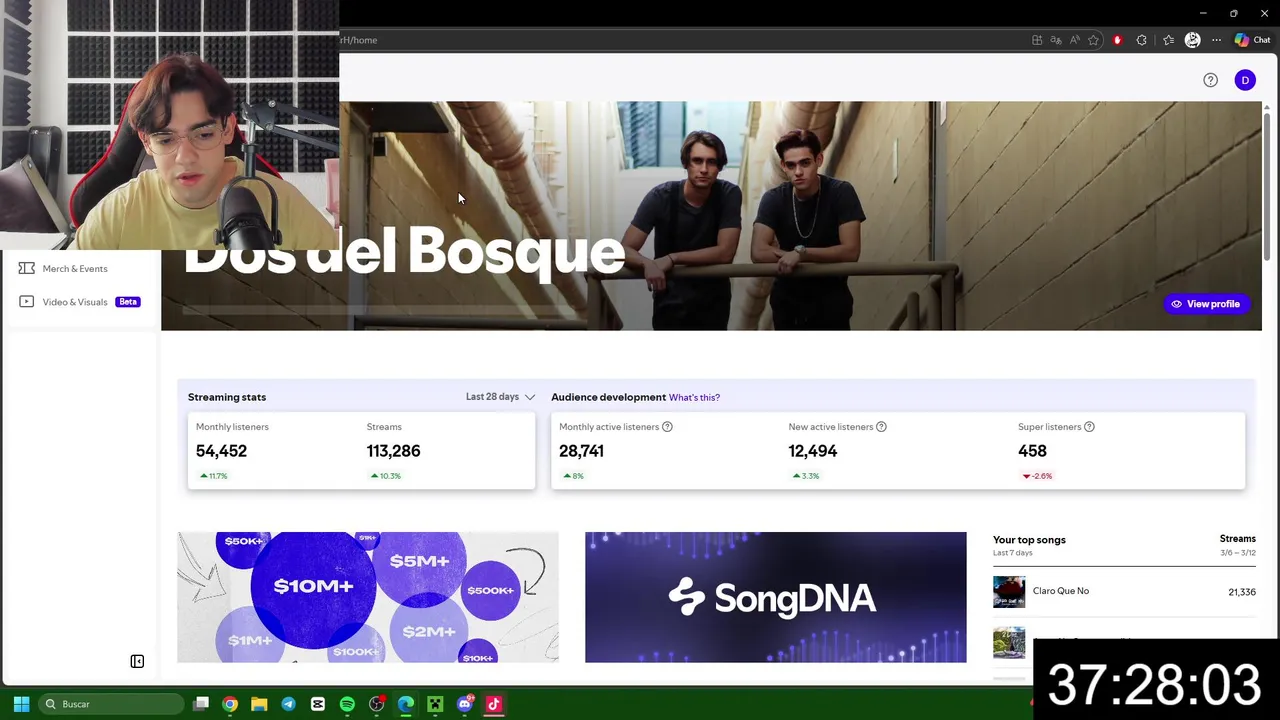Image resolution: width=1280 pixels, height=720 pixels.
Task: Open CapCut from the taskbar
Action: pos(318,704)
